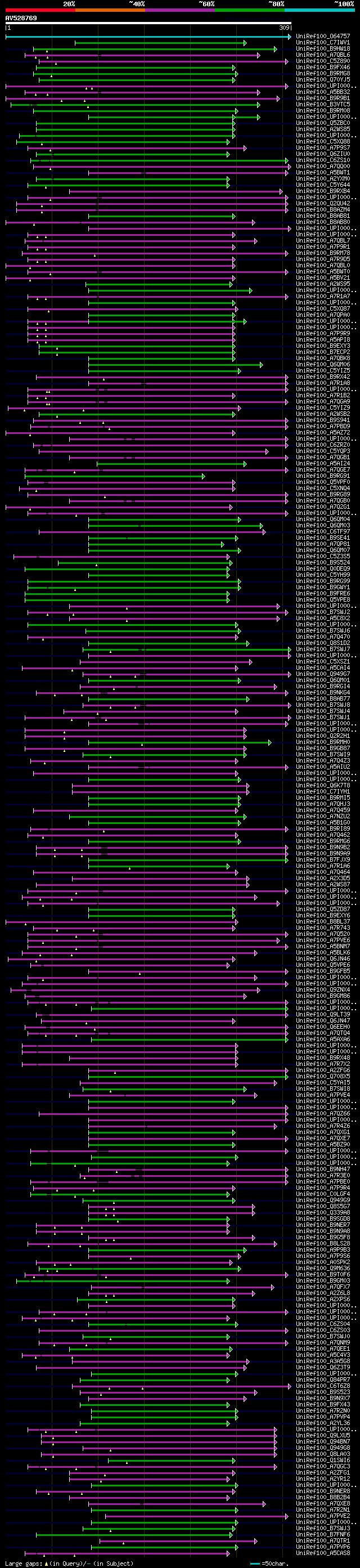Select the UniRef100_A5BV21 label
360x1568 pixels.
[323, 278]
